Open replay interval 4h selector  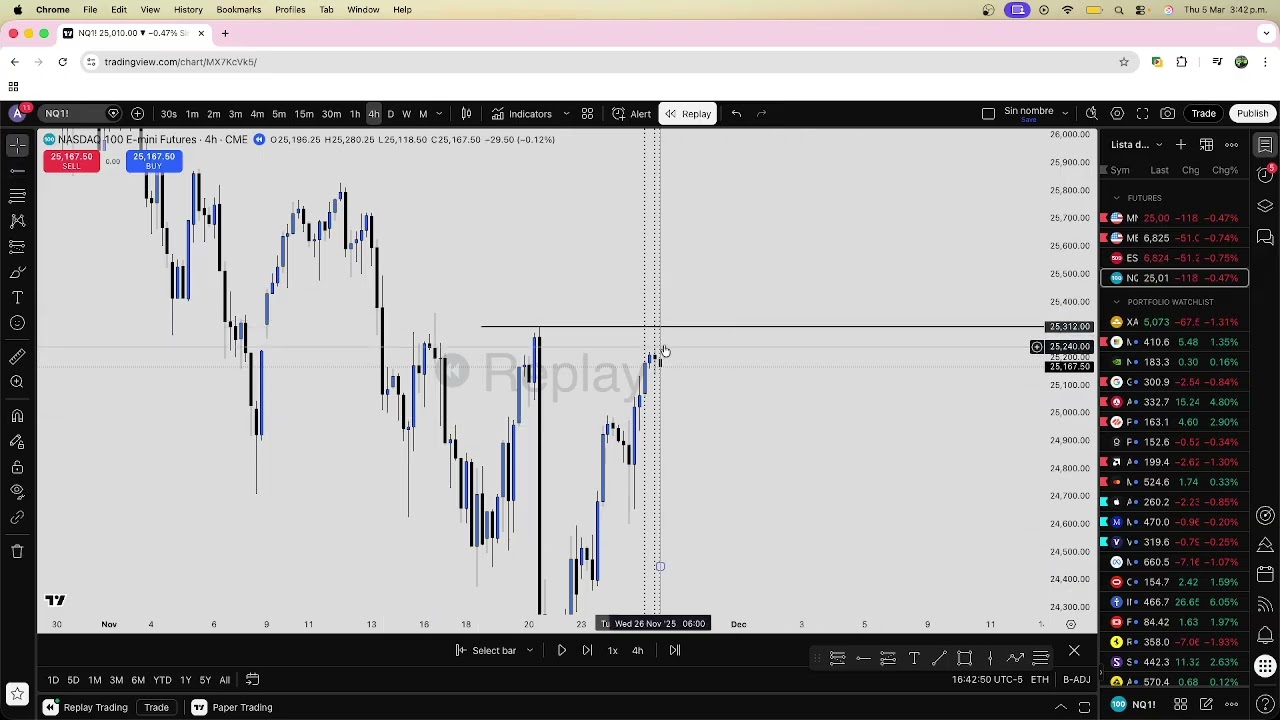point(637,651)
